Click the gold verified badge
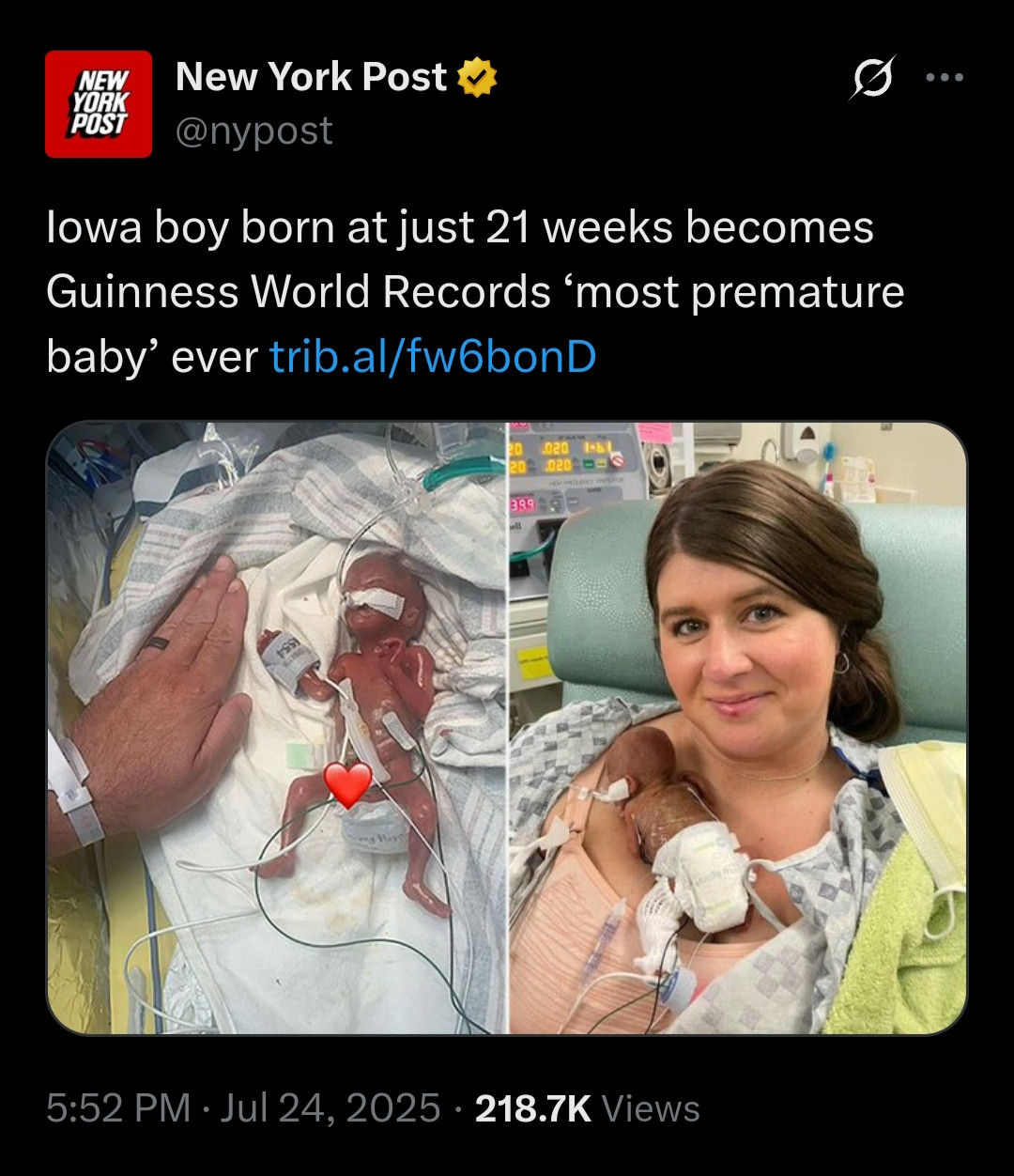 coord(476,78)
